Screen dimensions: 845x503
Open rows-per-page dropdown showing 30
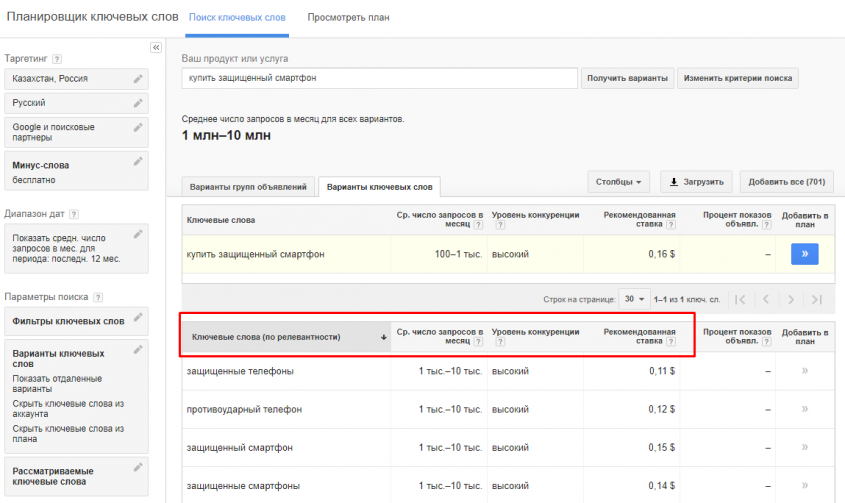pos(634,299)
